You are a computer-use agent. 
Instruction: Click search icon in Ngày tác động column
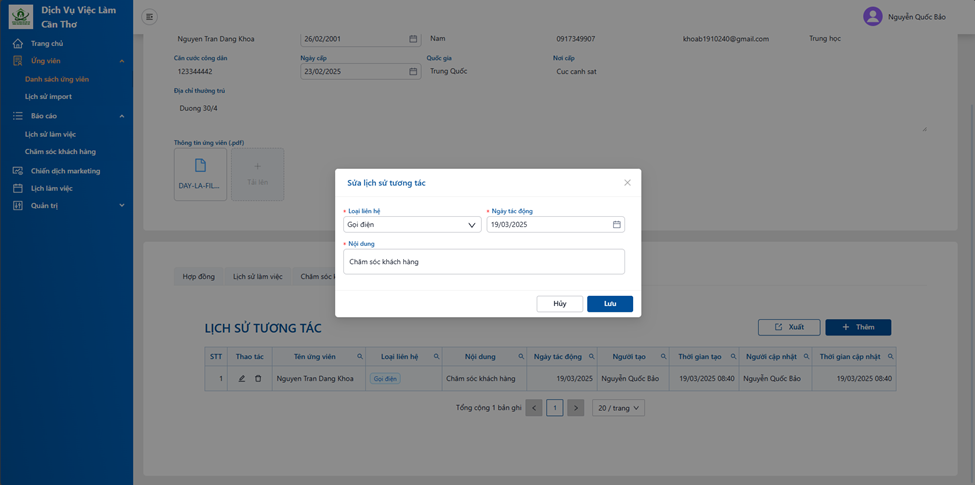[x=591, y=357]
